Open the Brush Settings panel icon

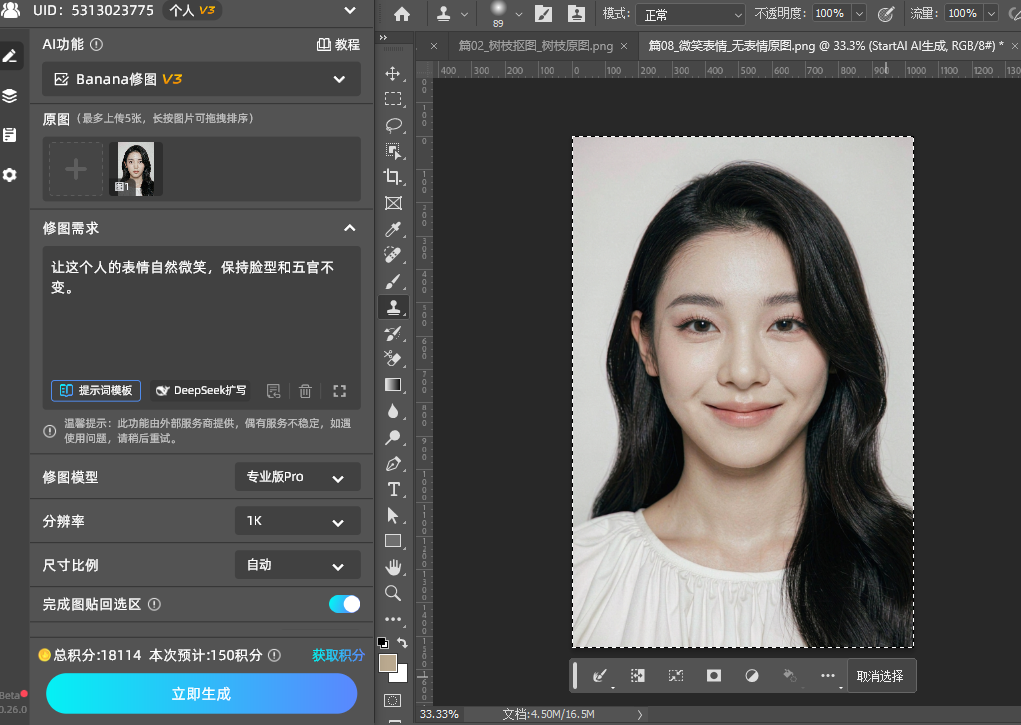coord(543,14)
